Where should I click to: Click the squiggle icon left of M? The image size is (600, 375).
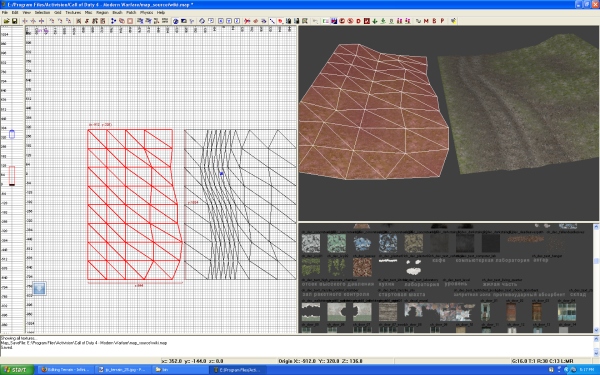pyautogui.click(x=418, y=21)
